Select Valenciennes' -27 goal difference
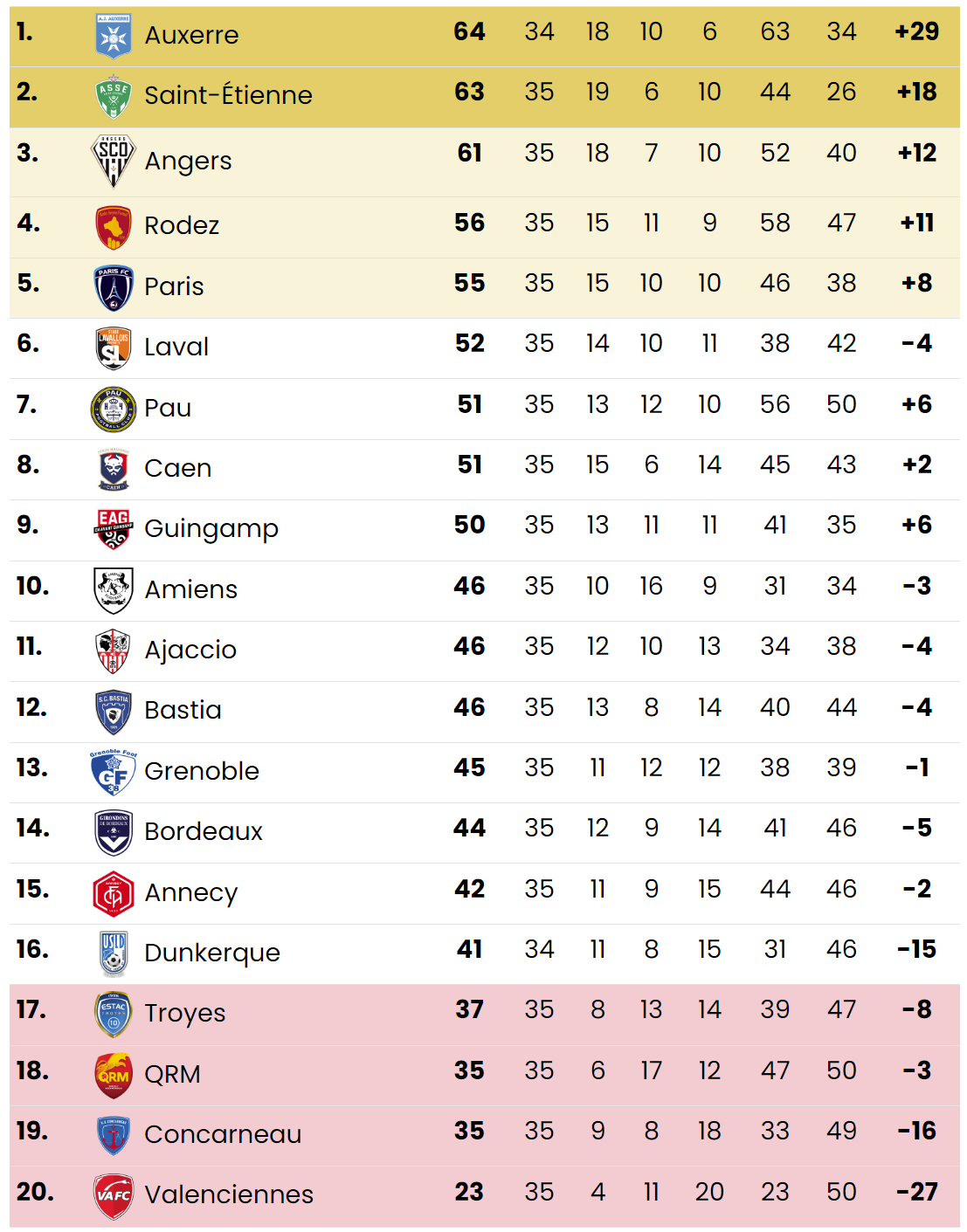 917,1192
